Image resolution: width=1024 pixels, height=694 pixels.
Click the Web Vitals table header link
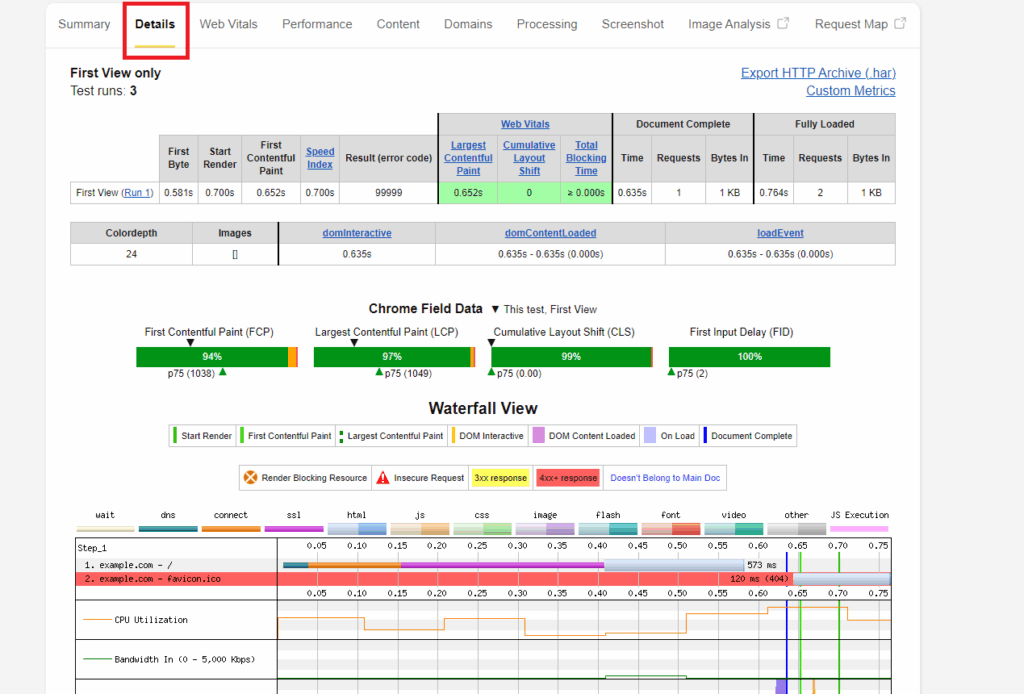(525, 124)
